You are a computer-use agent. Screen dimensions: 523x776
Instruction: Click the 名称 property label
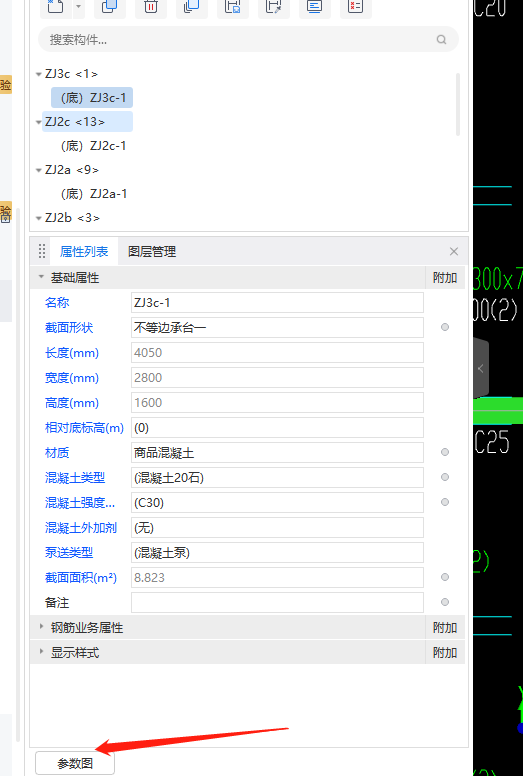coord(57,302)
